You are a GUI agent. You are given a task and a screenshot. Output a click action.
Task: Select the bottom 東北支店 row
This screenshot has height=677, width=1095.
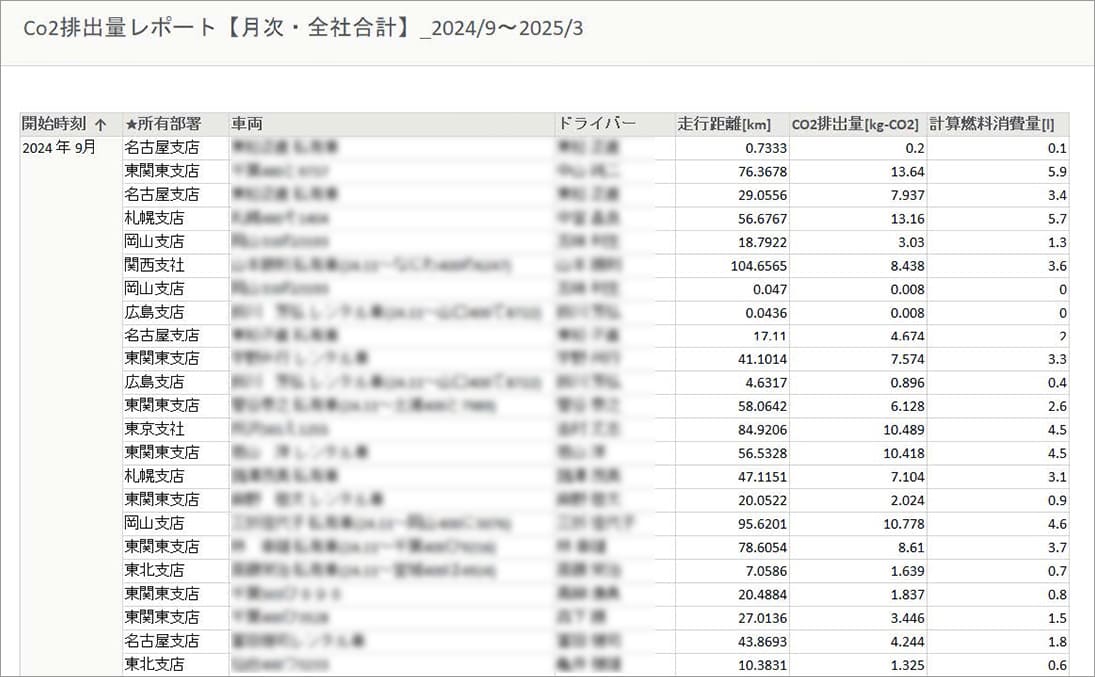165,664
